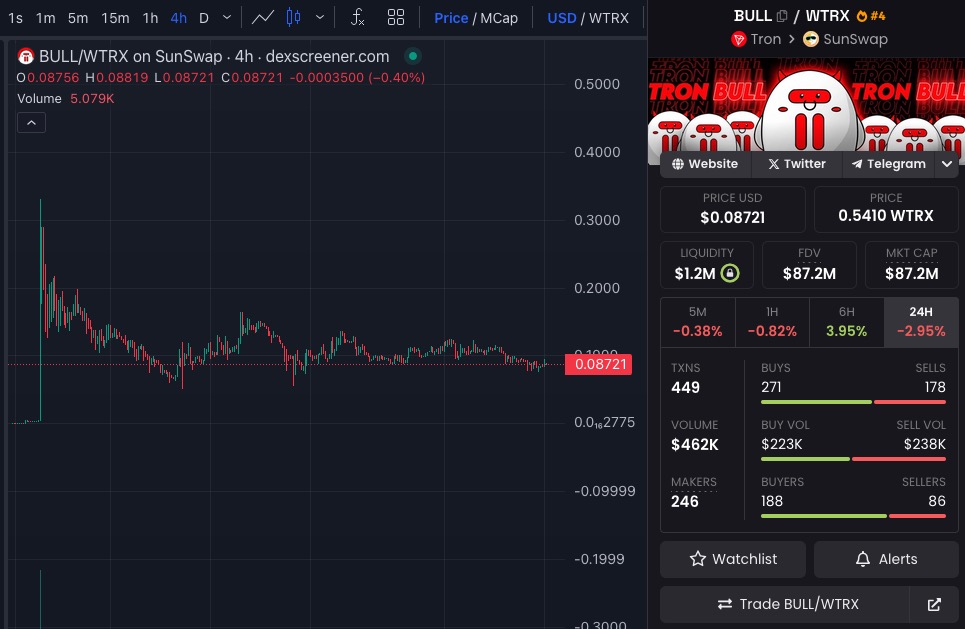Open the indicators fx menu
The width and height of the screenshot is (965, 629).
click(x=358, y=18)
